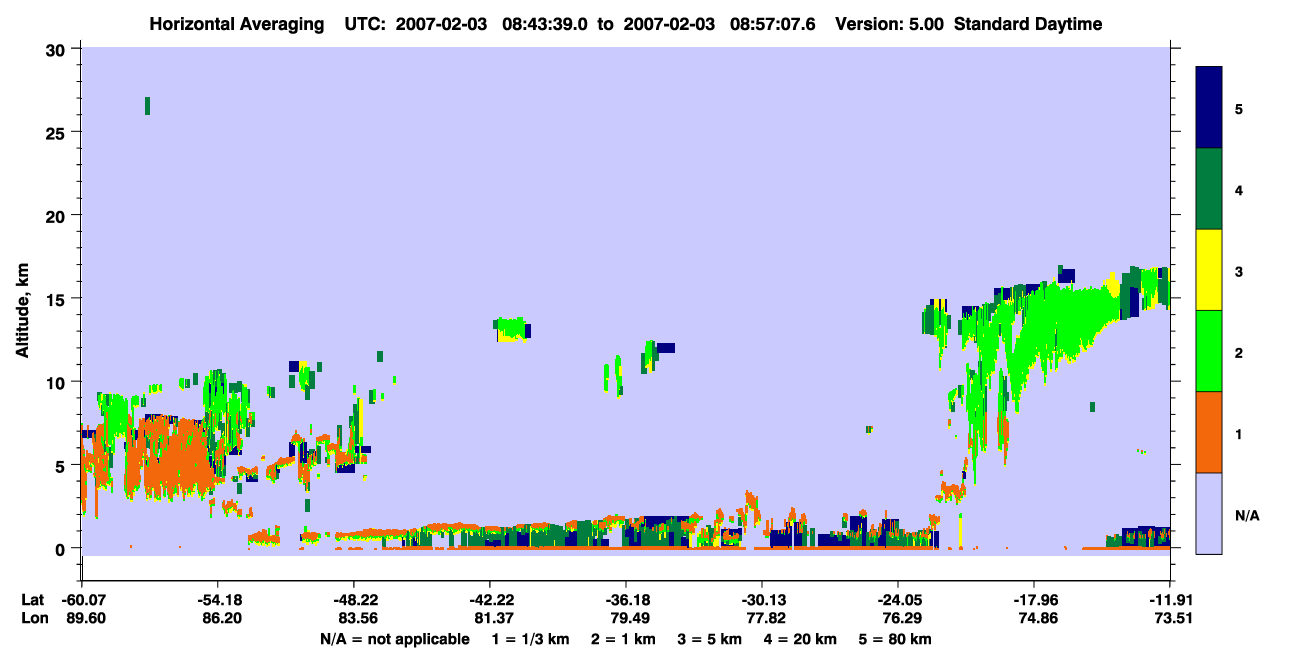Click the '5 = 80 km' legend text

pyautogui.click(x=895, y=639)
